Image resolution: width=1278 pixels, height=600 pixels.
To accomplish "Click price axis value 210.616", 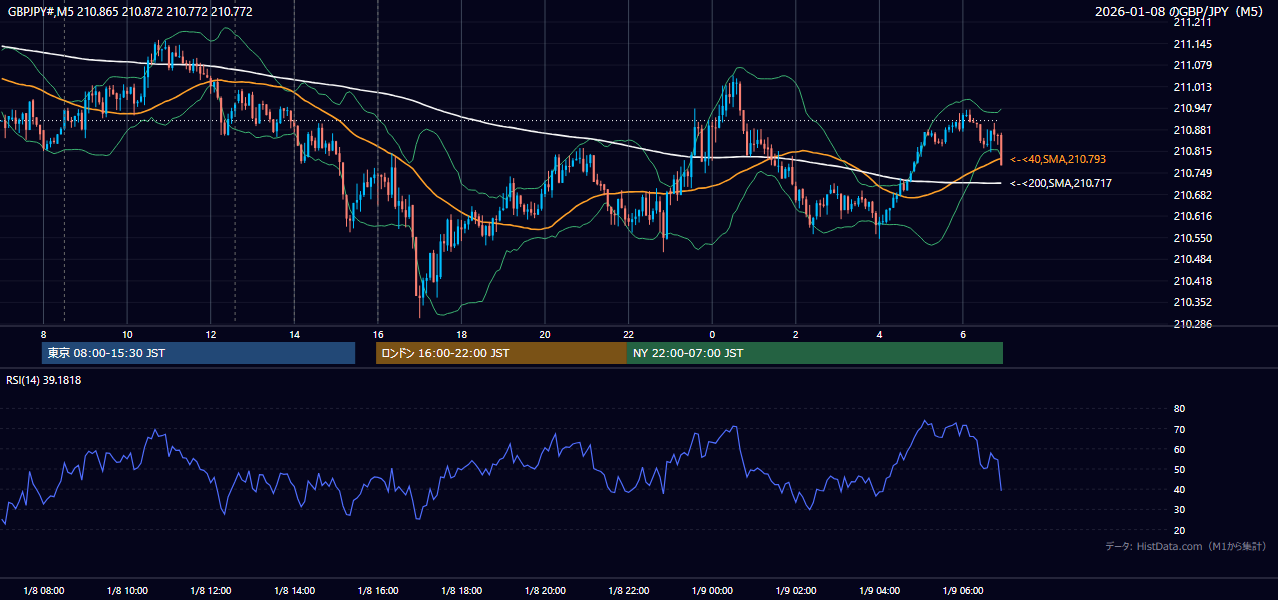I will click(1192, 216).
